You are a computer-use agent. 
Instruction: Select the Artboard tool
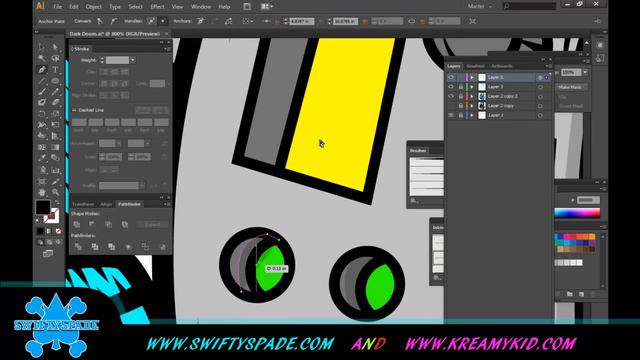(42, 181)
